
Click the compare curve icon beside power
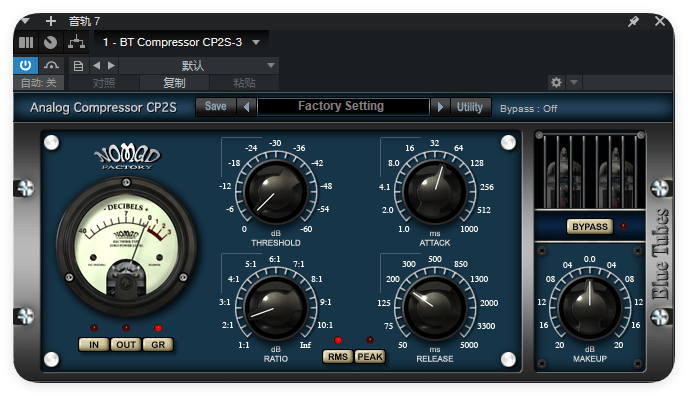[x=51, y=66]
